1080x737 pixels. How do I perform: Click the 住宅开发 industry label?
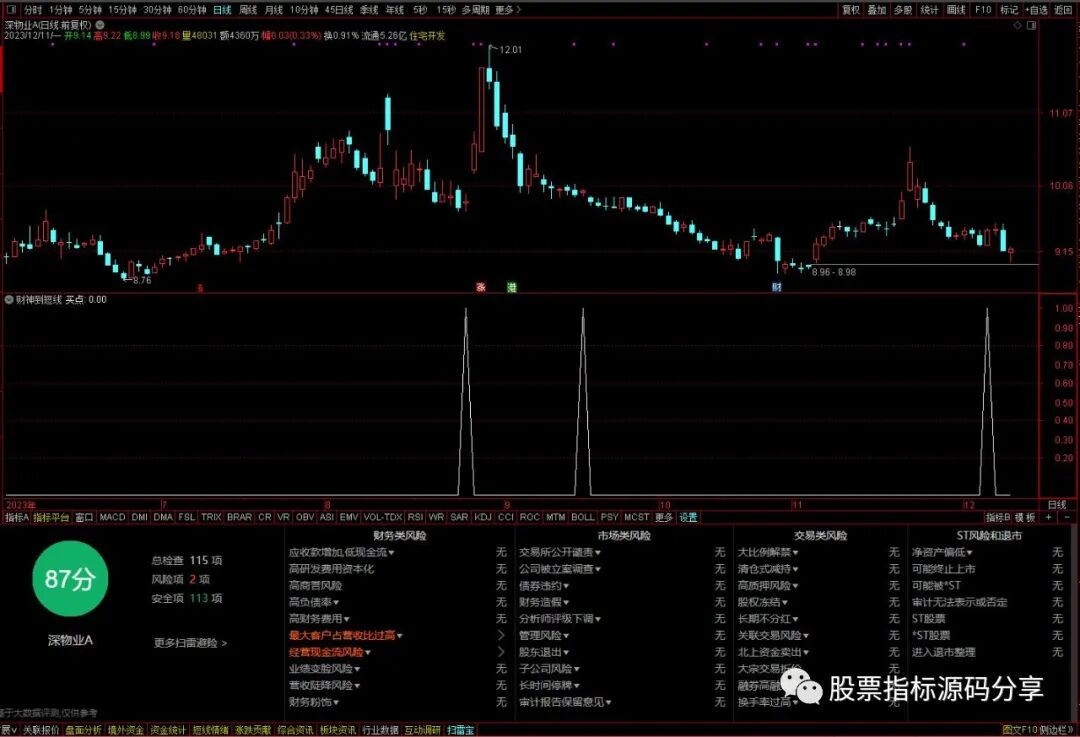point(427,36)
